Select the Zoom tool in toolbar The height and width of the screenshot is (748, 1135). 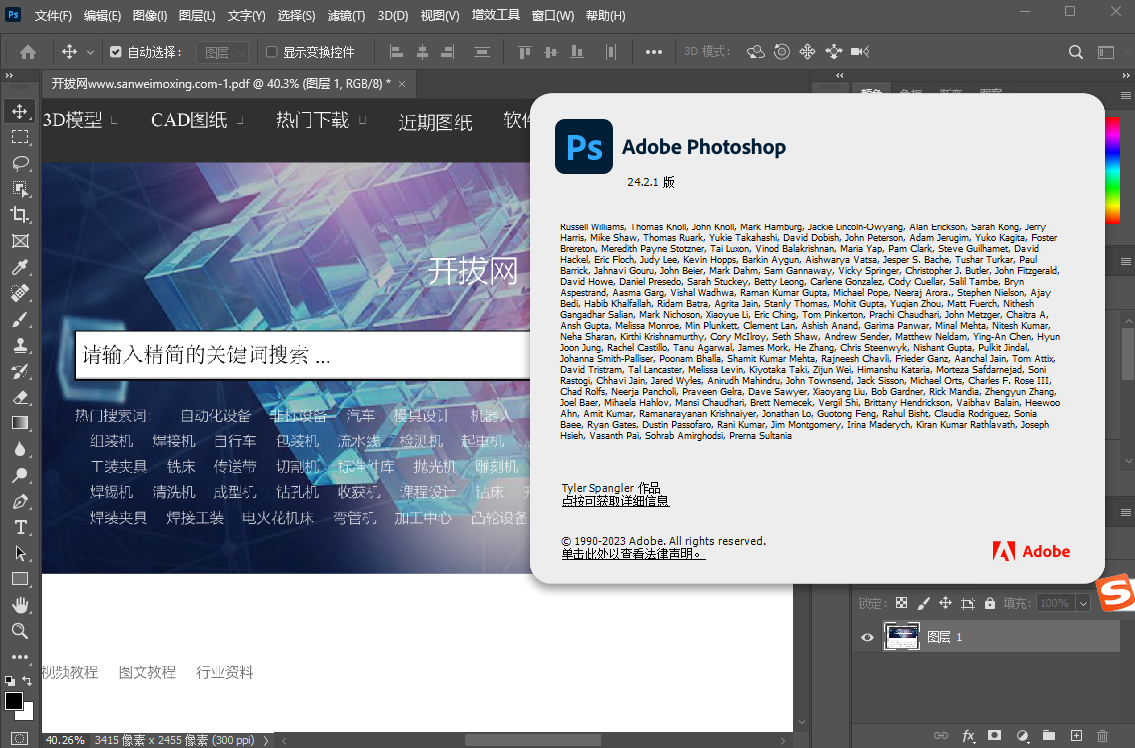20,631
